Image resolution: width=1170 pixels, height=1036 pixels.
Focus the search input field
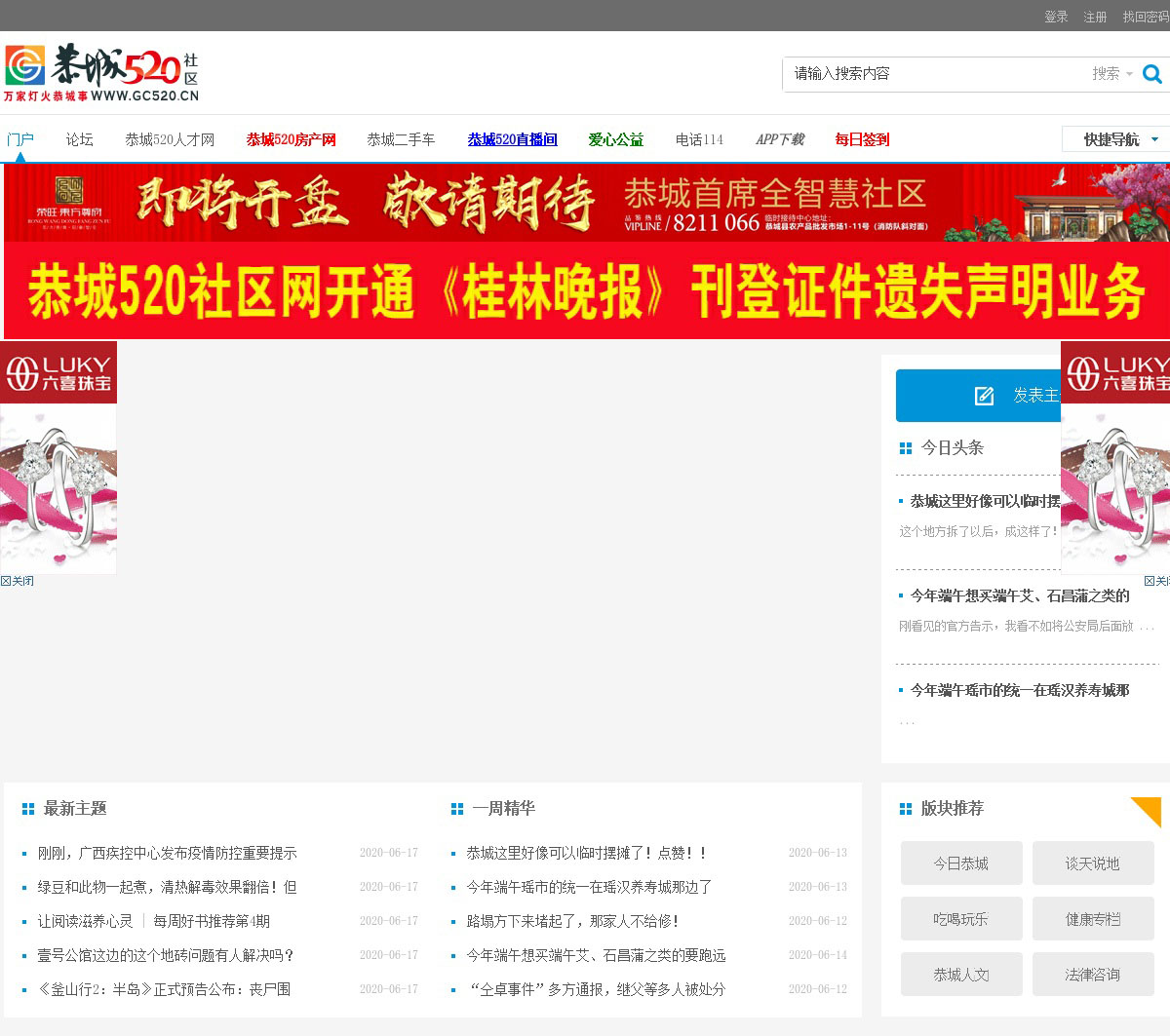pos(936,74)
